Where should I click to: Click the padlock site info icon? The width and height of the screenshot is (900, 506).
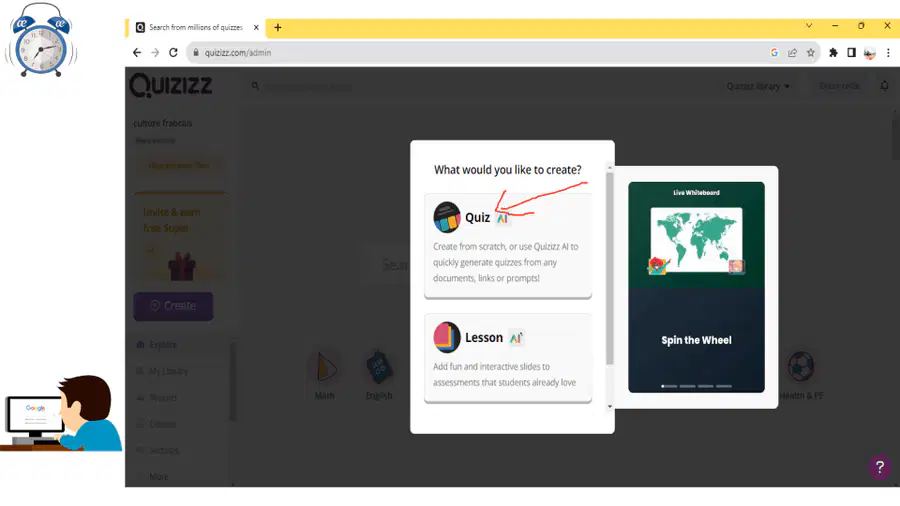click(196, 53)
